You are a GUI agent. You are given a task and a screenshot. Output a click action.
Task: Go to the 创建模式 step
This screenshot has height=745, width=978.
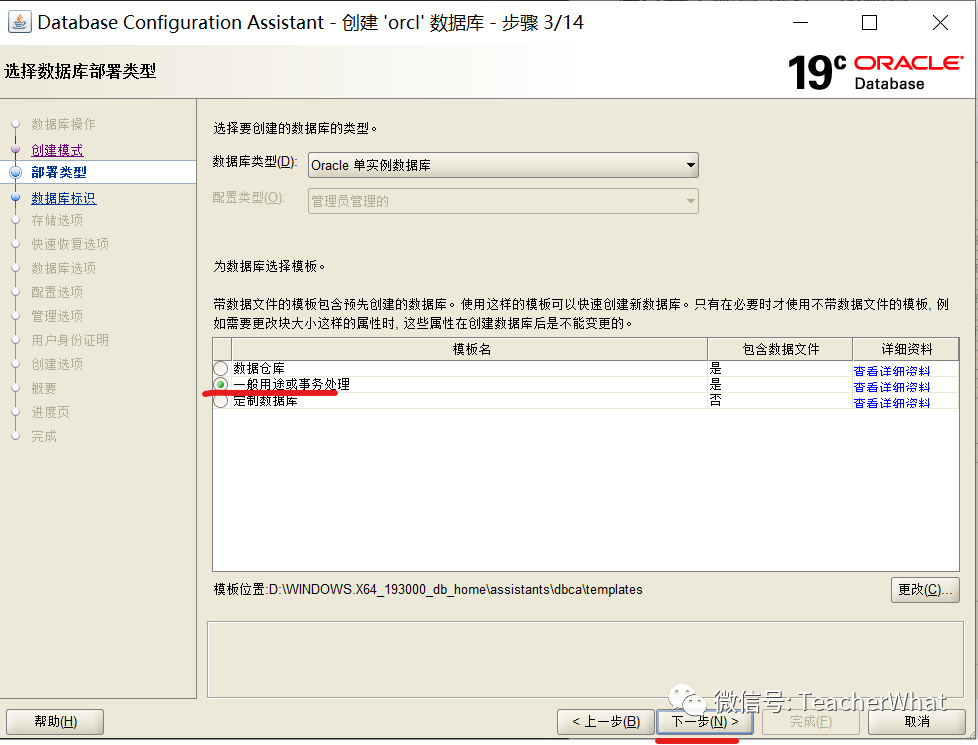click(x=57, y=150)
